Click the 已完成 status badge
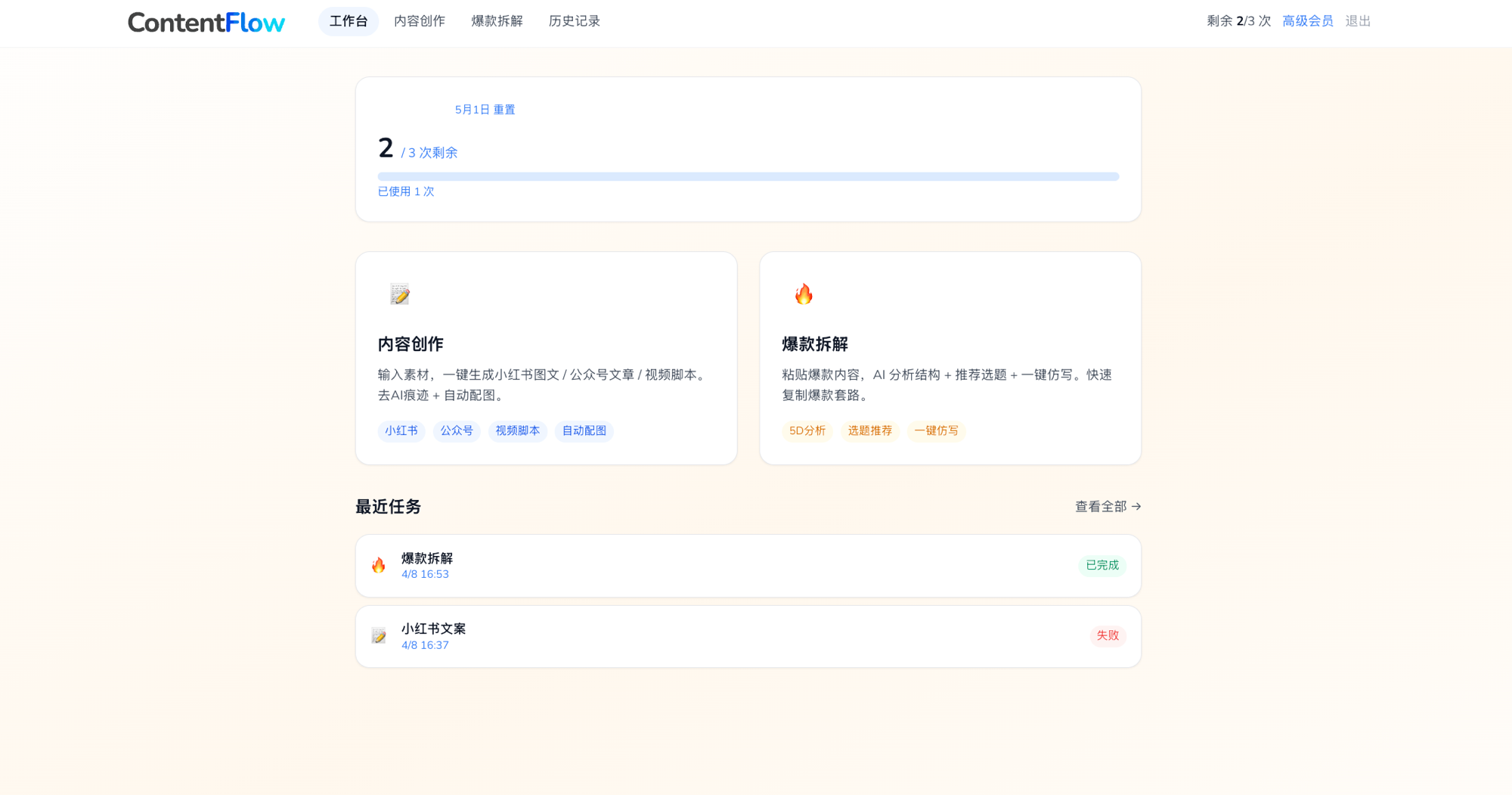Image resolution: width=1512 pixels, height=795 pixels. pyautogui.click(x=1102, y=565)
